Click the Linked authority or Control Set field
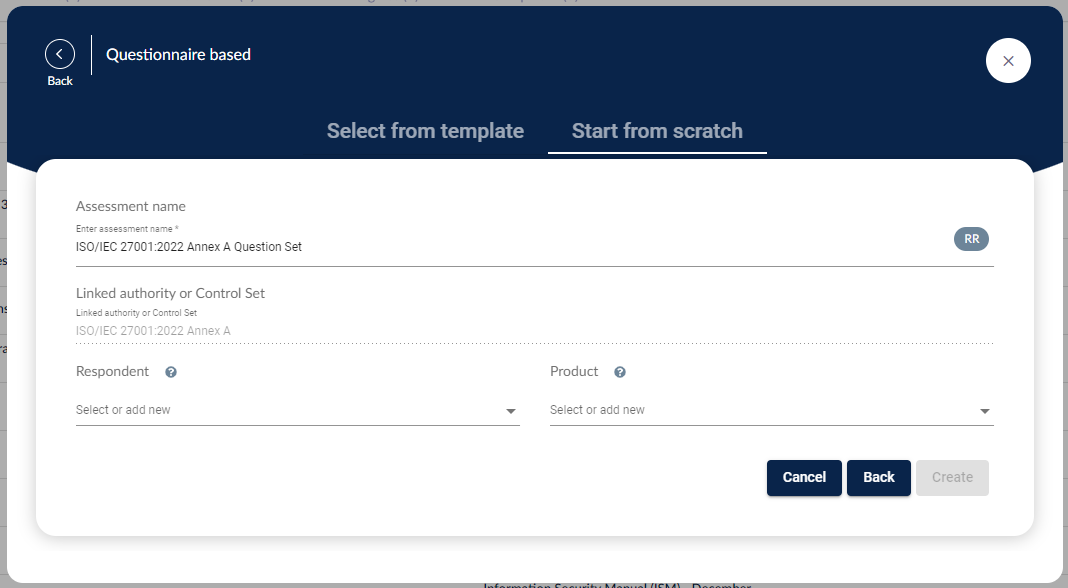Viewport: 1068px width, 588px height. pyautogui.click(x=535, y=330)
